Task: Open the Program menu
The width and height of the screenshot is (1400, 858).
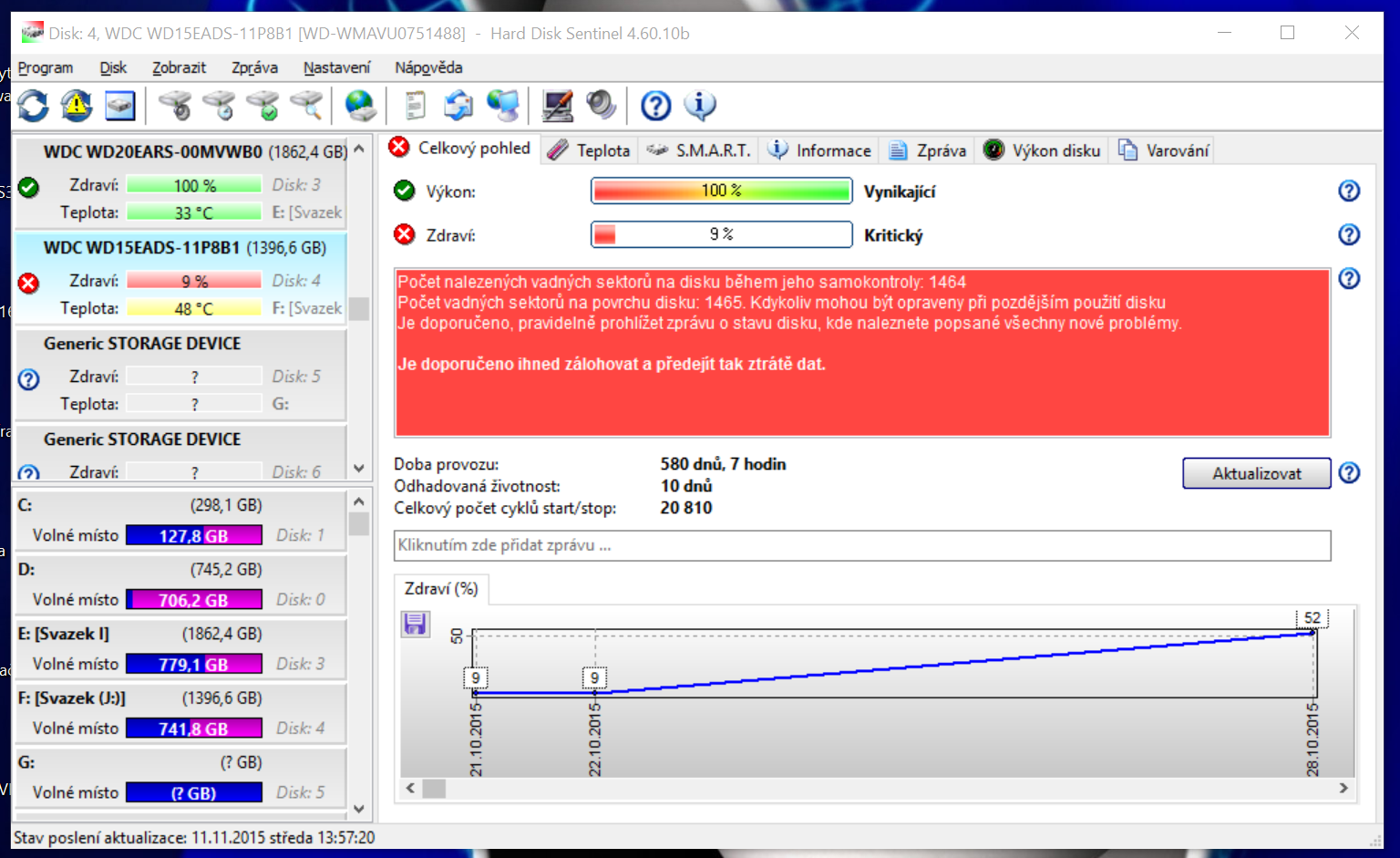Action: tap(45, 67)
